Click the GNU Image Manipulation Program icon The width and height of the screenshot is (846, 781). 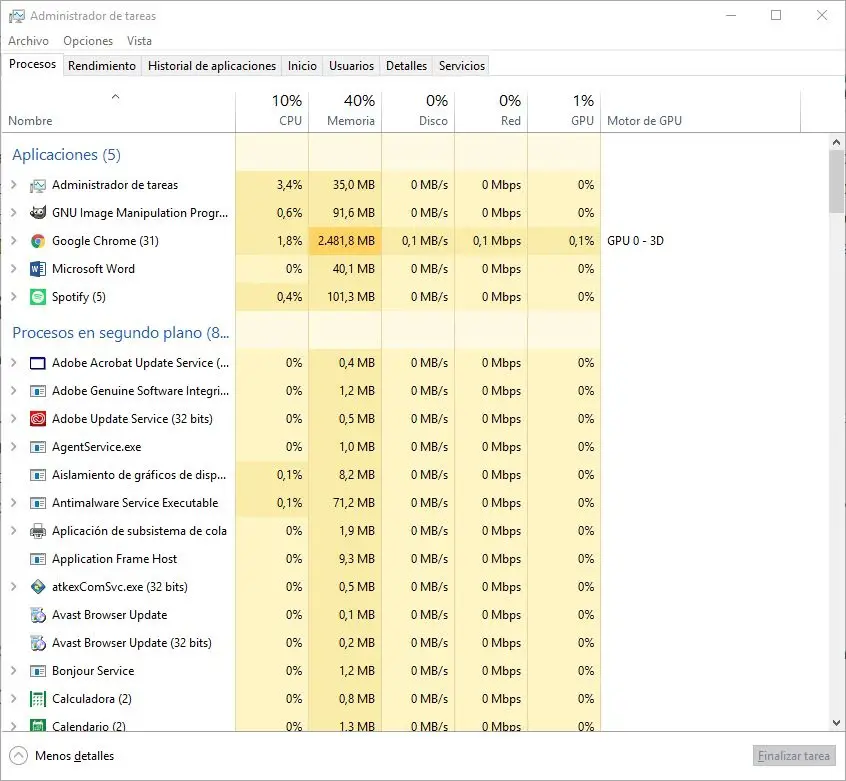point(38,213)
